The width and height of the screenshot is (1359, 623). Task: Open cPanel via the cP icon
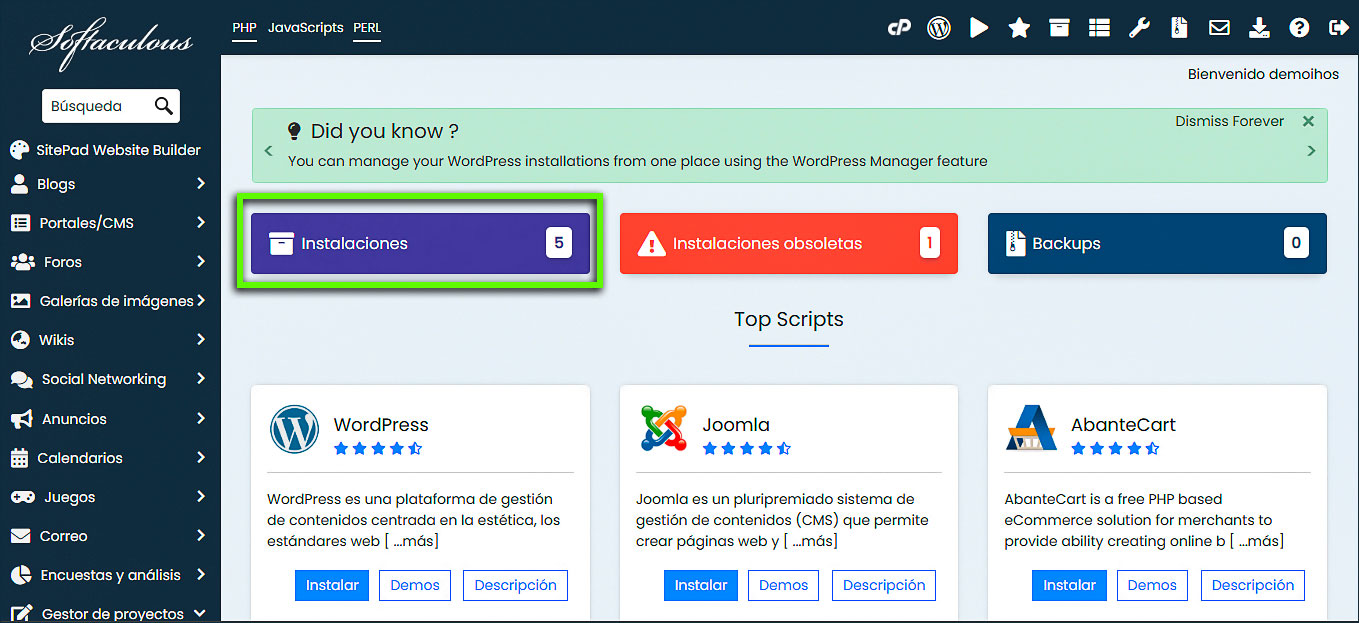899,28
